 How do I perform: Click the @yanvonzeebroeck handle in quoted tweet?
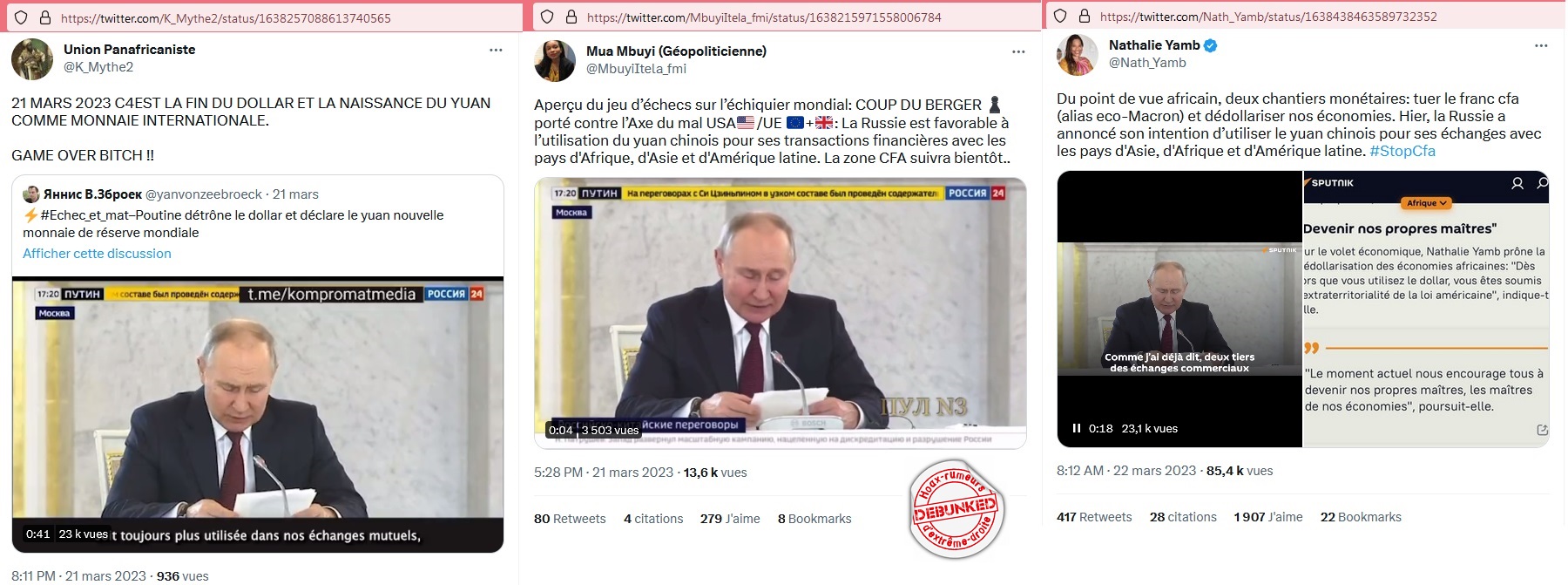204,194
